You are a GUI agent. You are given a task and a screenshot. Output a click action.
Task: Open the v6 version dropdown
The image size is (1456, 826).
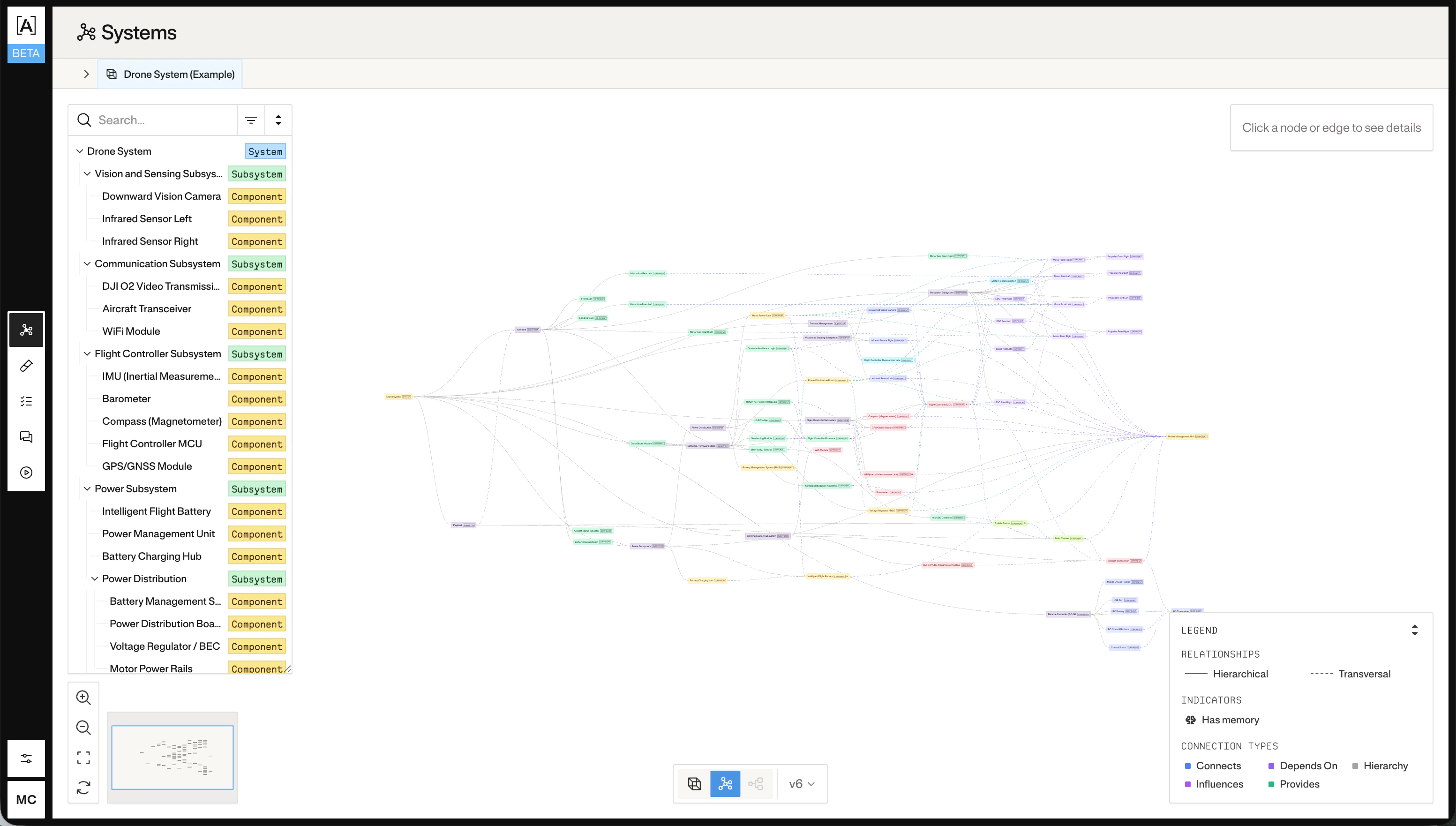coord(800,783)
